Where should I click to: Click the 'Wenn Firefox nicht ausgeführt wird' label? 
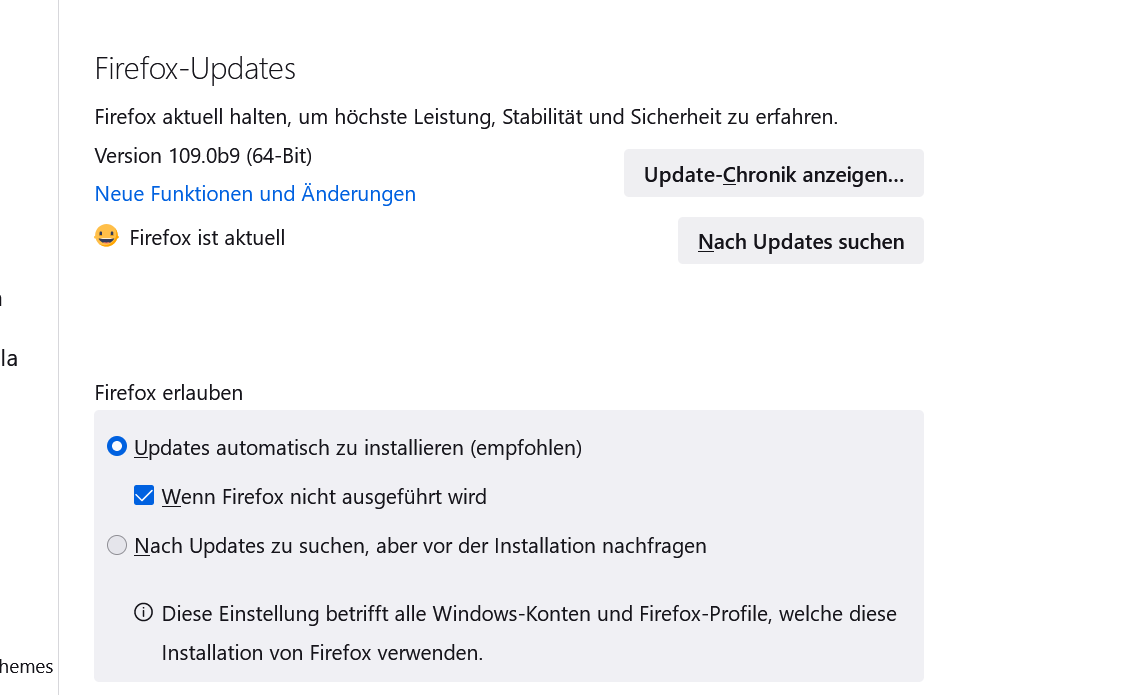324,496
